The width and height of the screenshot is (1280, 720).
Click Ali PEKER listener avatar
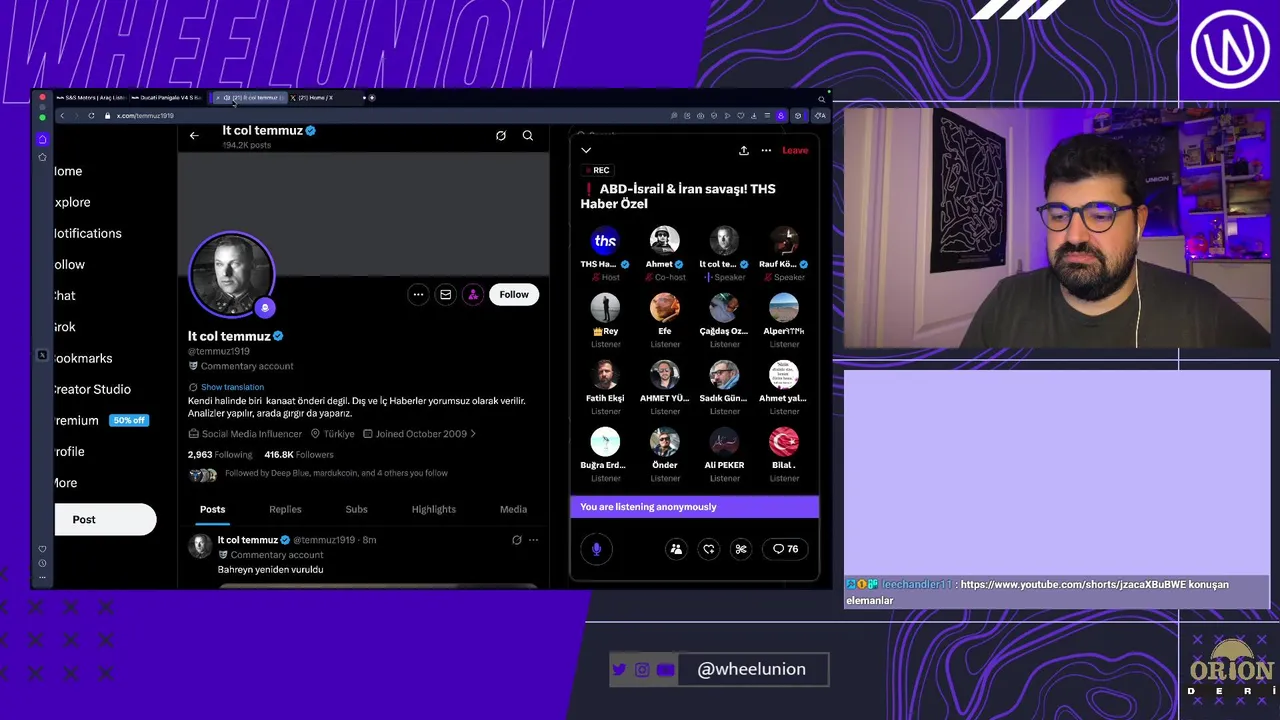724,441
